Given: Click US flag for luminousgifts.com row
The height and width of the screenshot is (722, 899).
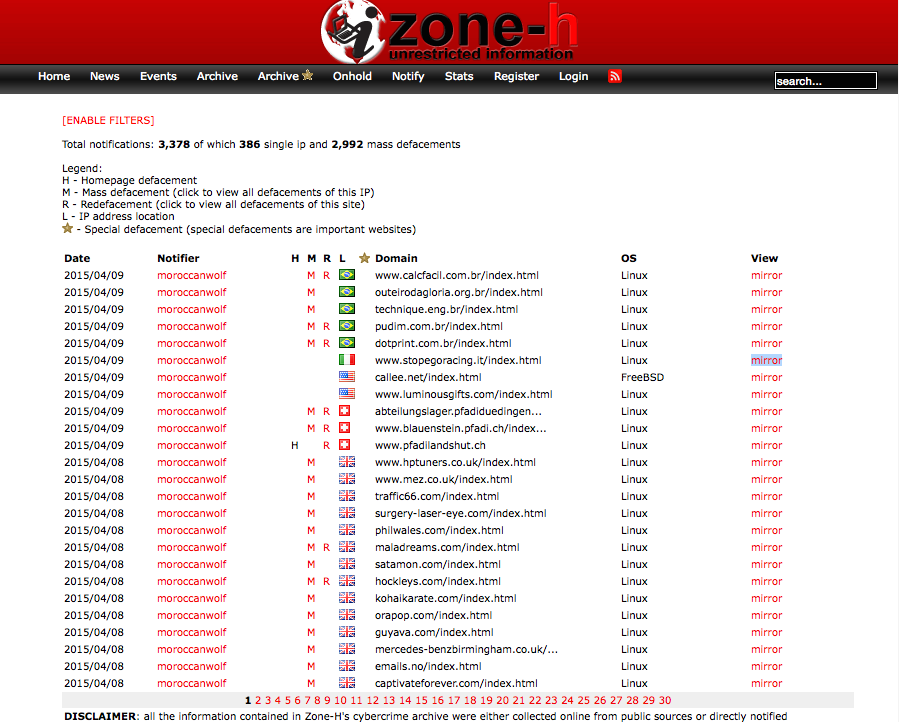Looking at the screenshot, I should 346,394.
